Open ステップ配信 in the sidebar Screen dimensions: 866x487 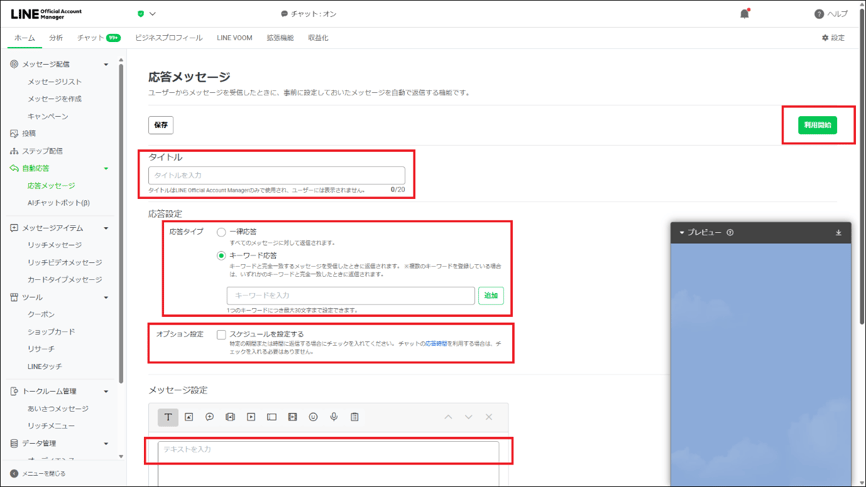[43, 151]
